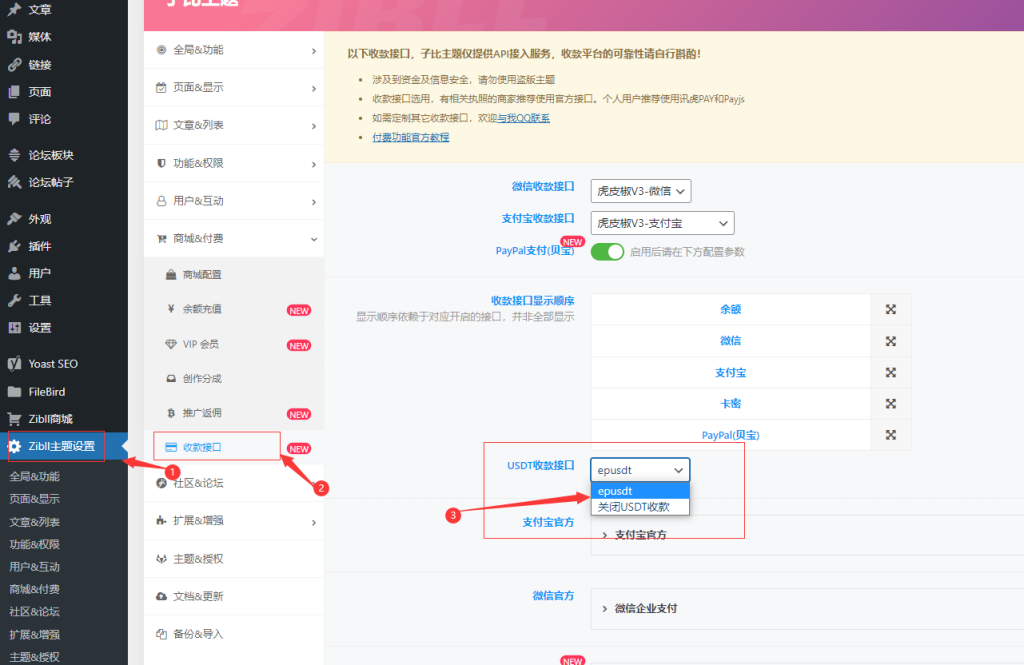The height and width of the screenshot is (665, 1024).
Task: Click 扩展&增强 in WordPress sidebar submenu
Action: [x=35, y=634]
